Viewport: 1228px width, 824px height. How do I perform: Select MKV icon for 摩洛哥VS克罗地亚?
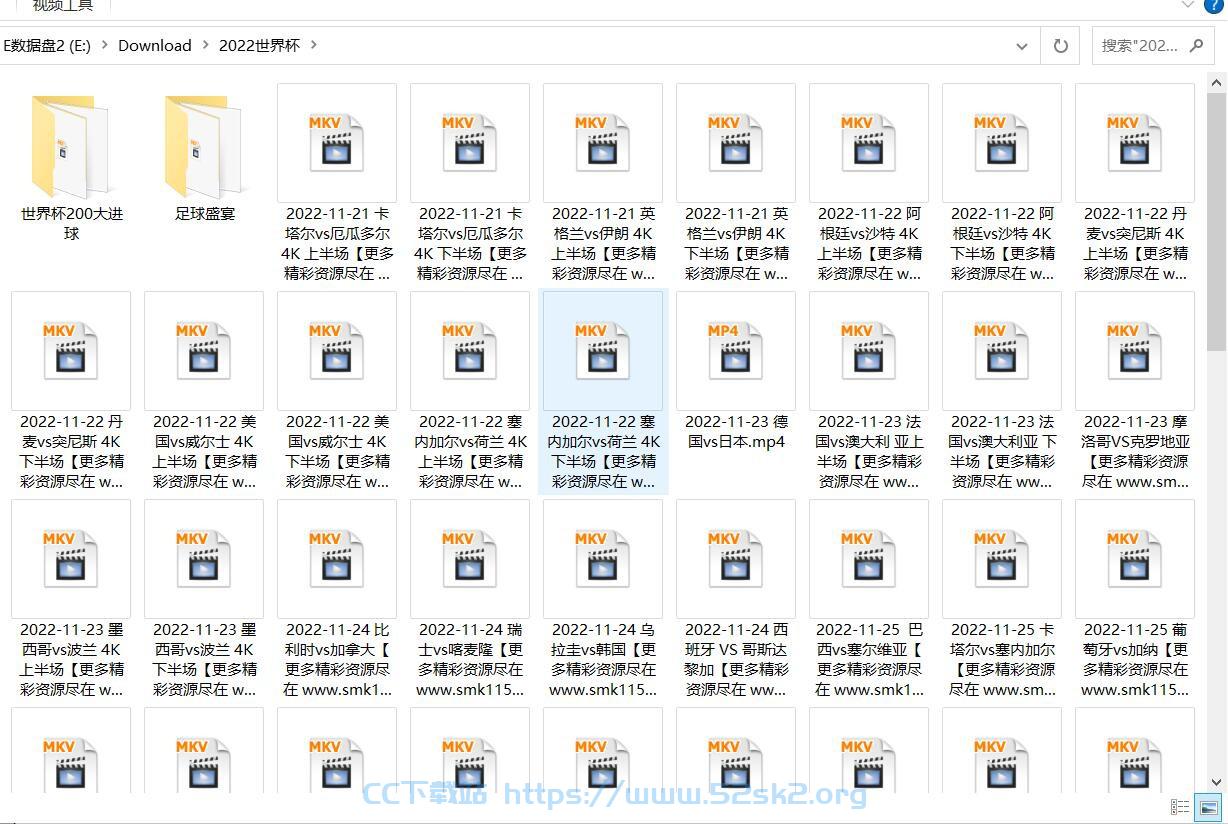tap(1135, 351)
